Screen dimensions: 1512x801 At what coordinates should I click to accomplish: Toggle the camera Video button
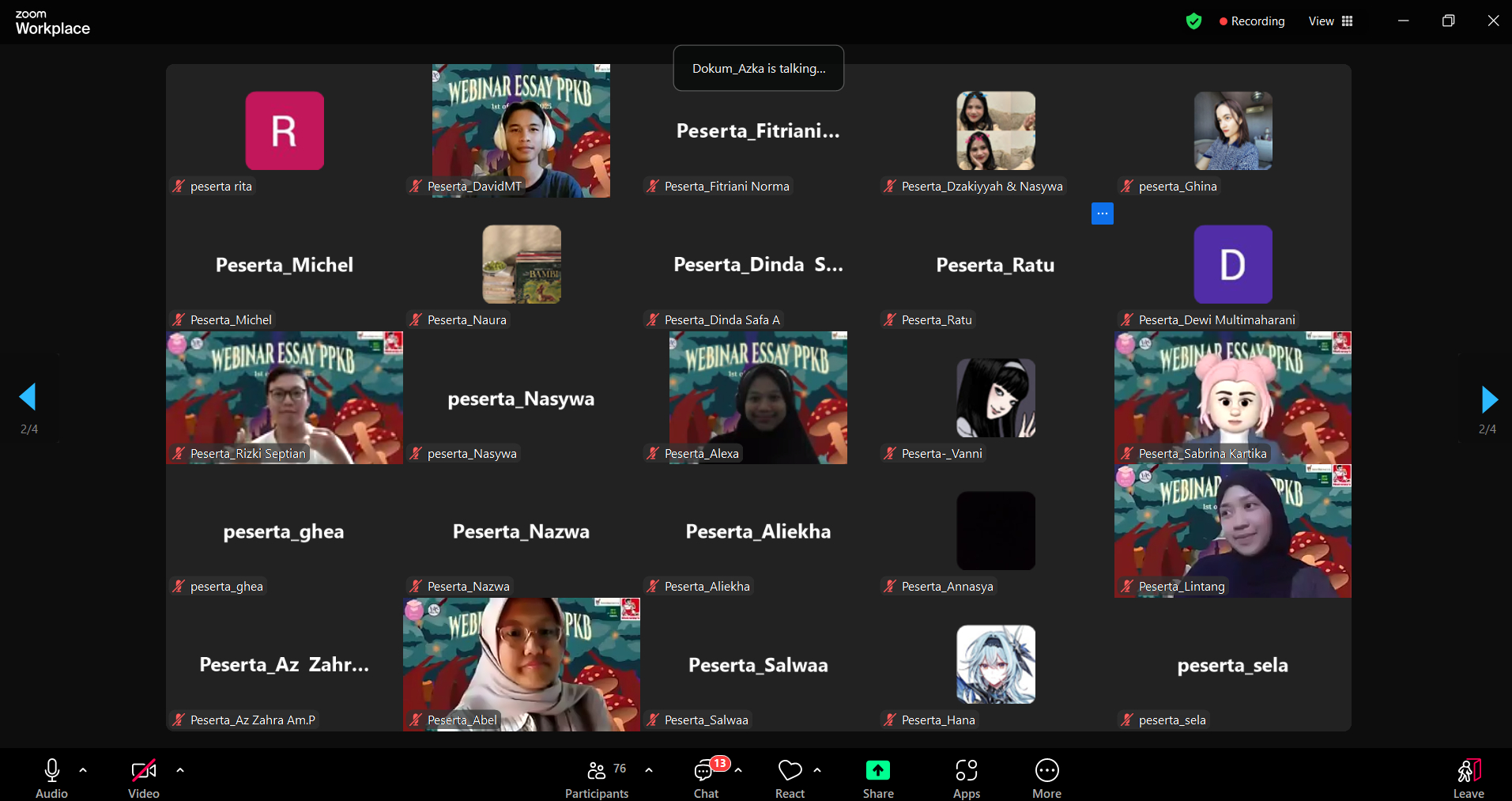coord(143,779)
